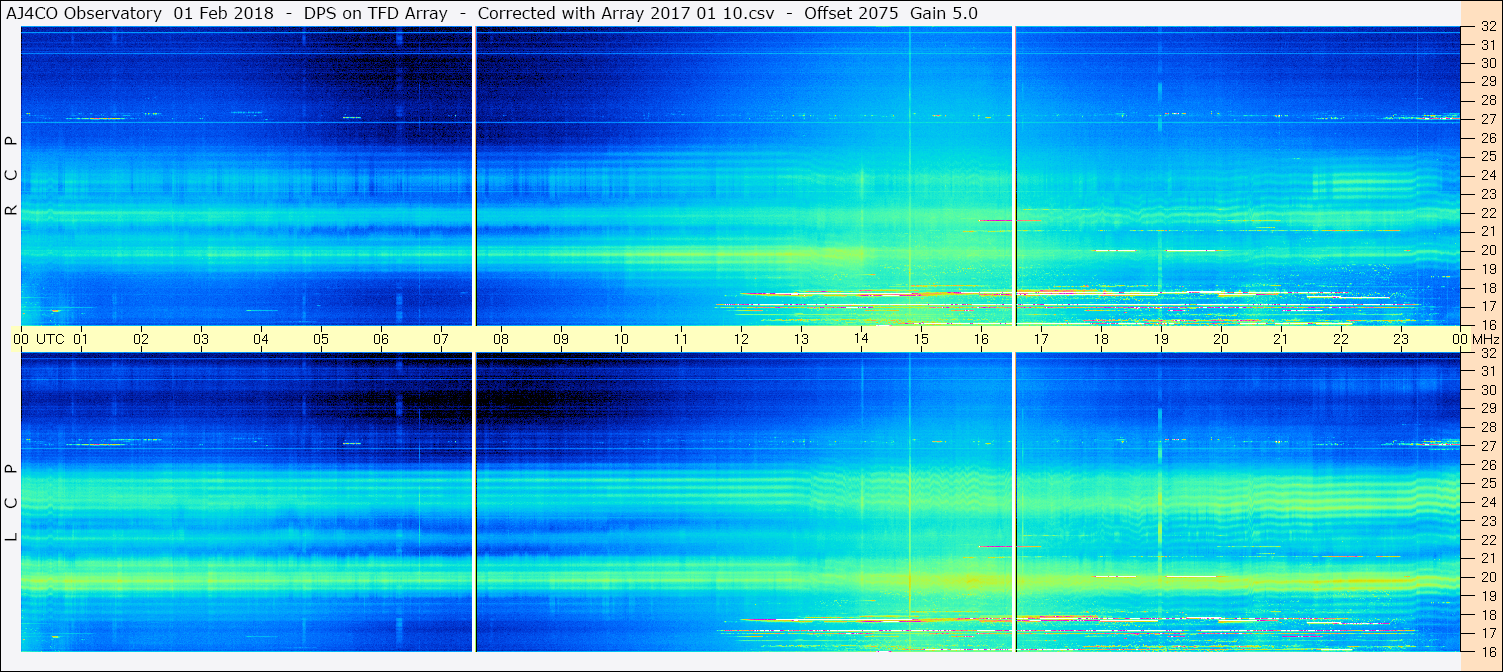Click 26 MHz label of LCP frequency scale
Viewport: 1503px width, 672px height.
click(x=1487, y=465)
